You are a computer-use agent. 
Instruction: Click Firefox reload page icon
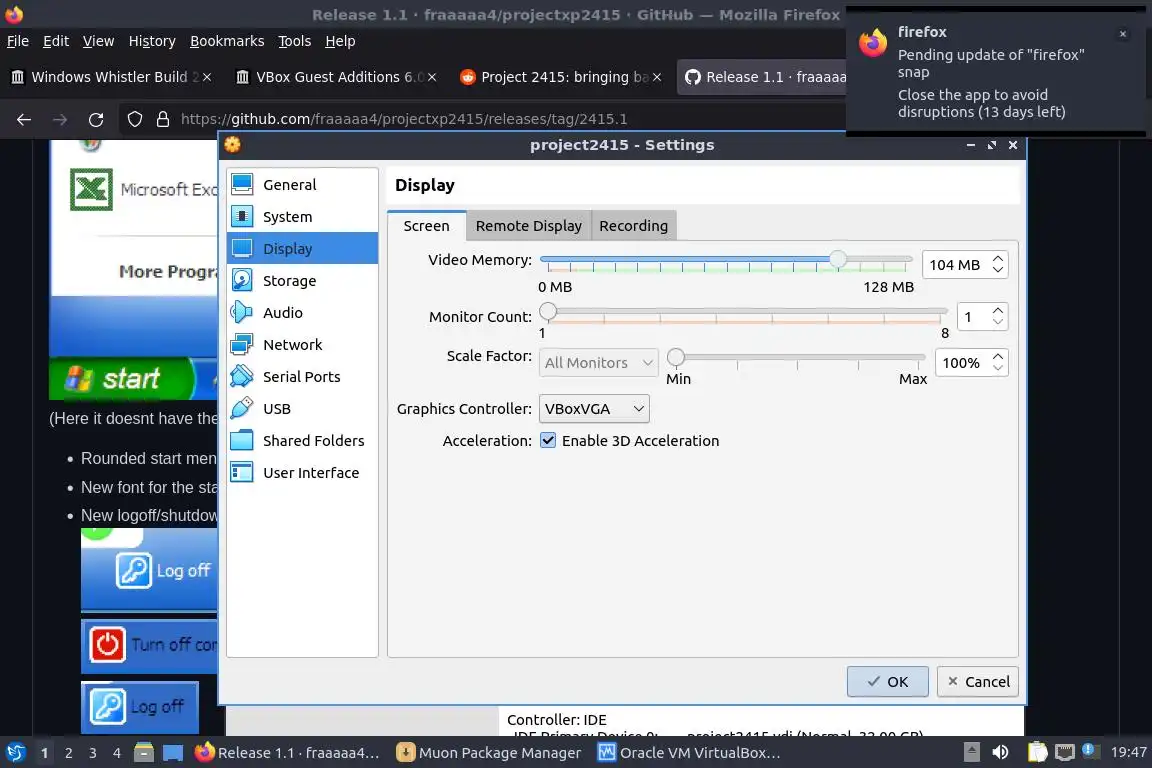96,119
